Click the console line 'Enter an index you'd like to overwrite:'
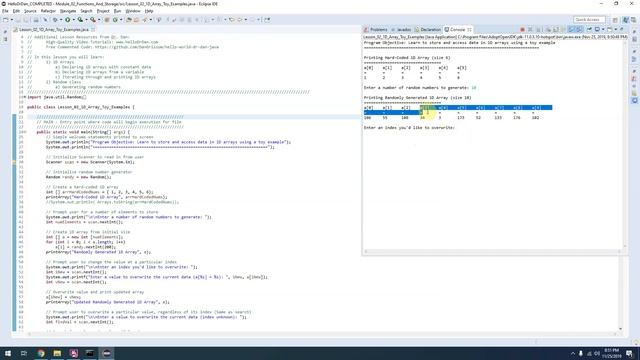This screenshot has height=360, width=640. coord(409,128)
